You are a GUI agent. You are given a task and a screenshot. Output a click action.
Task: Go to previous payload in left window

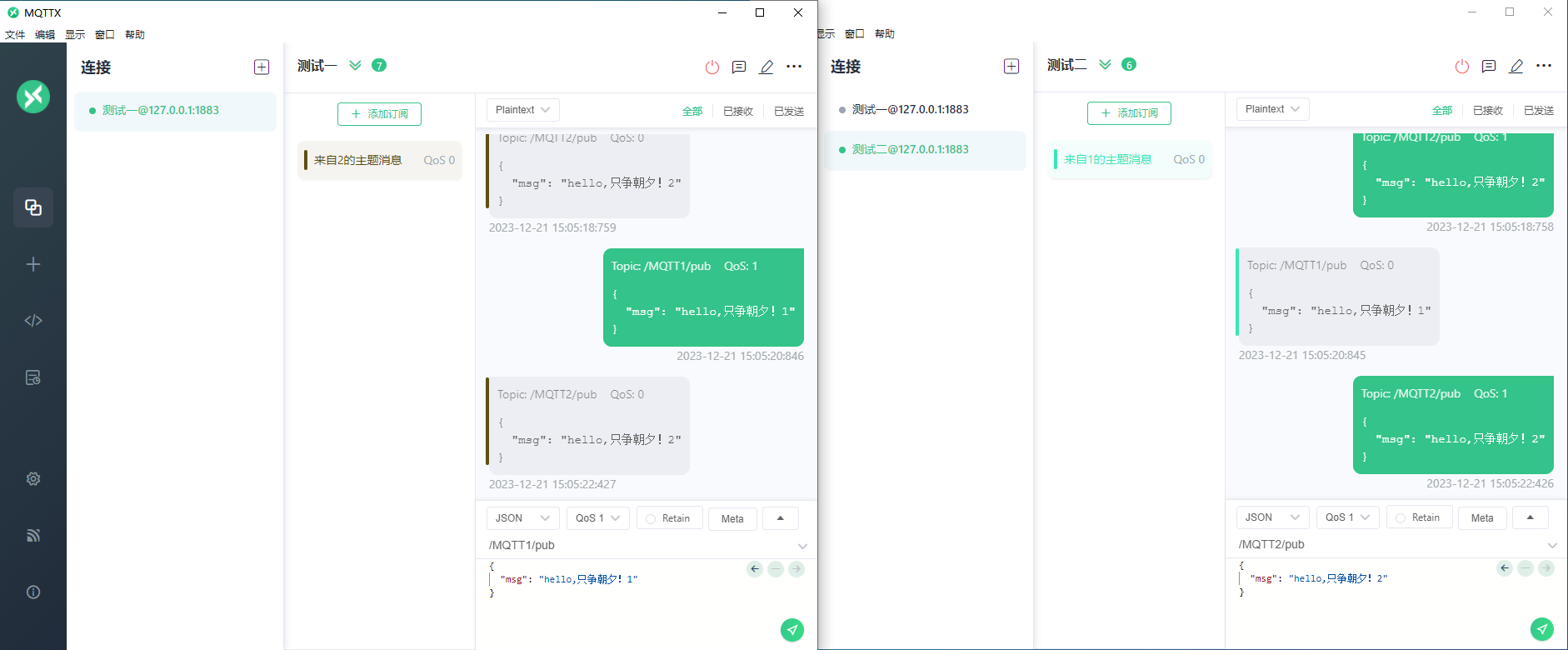[x=755, y=569]
